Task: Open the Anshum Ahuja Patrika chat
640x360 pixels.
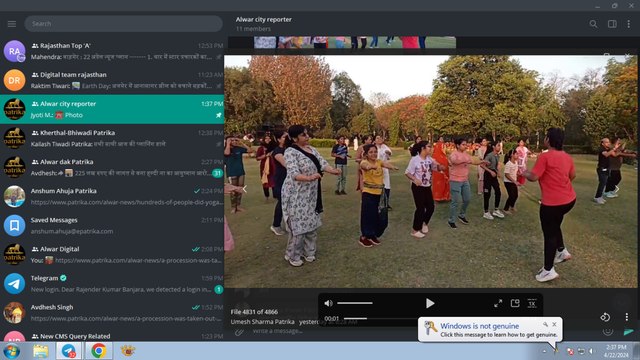Action: point(112,196)
